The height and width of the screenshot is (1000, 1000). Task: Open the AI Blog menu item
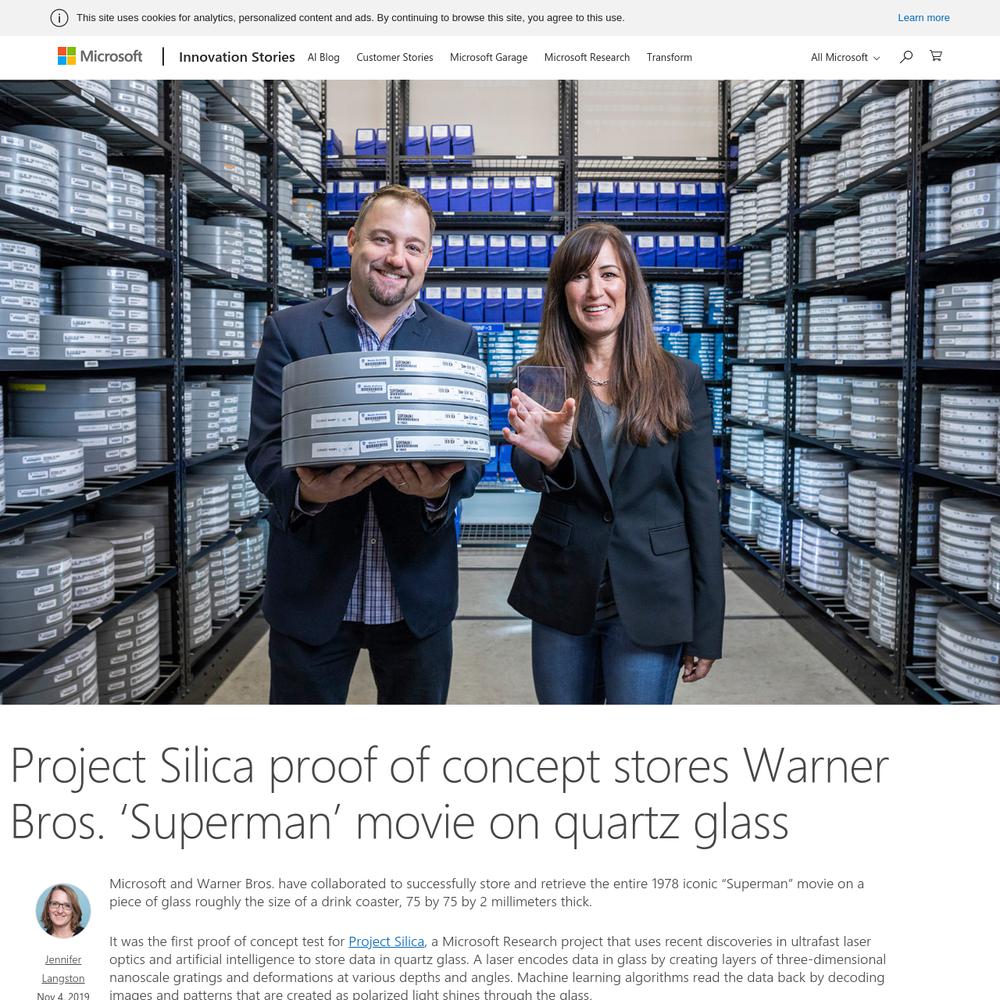click(323, 57)
